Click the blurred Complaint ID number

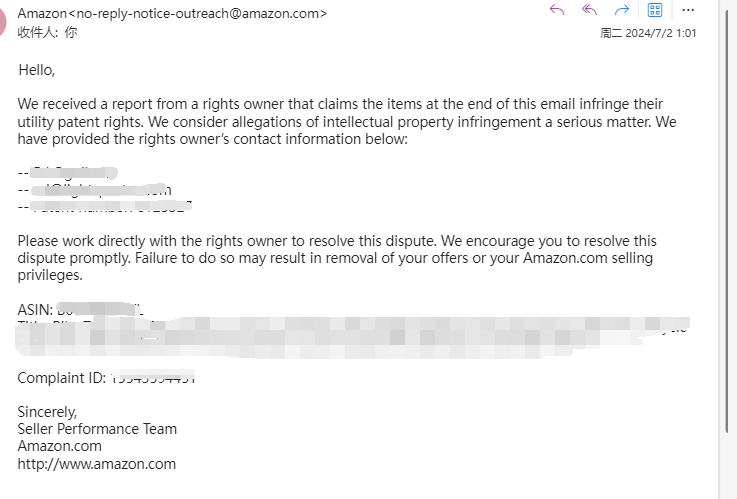pos(153,377)
